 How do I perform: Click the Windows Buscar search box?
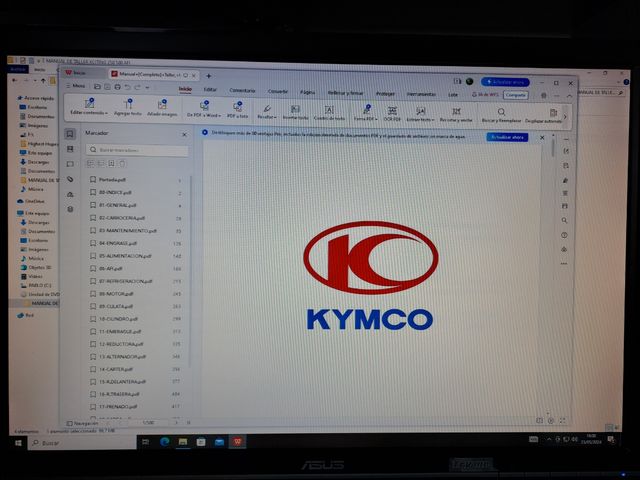82,443
